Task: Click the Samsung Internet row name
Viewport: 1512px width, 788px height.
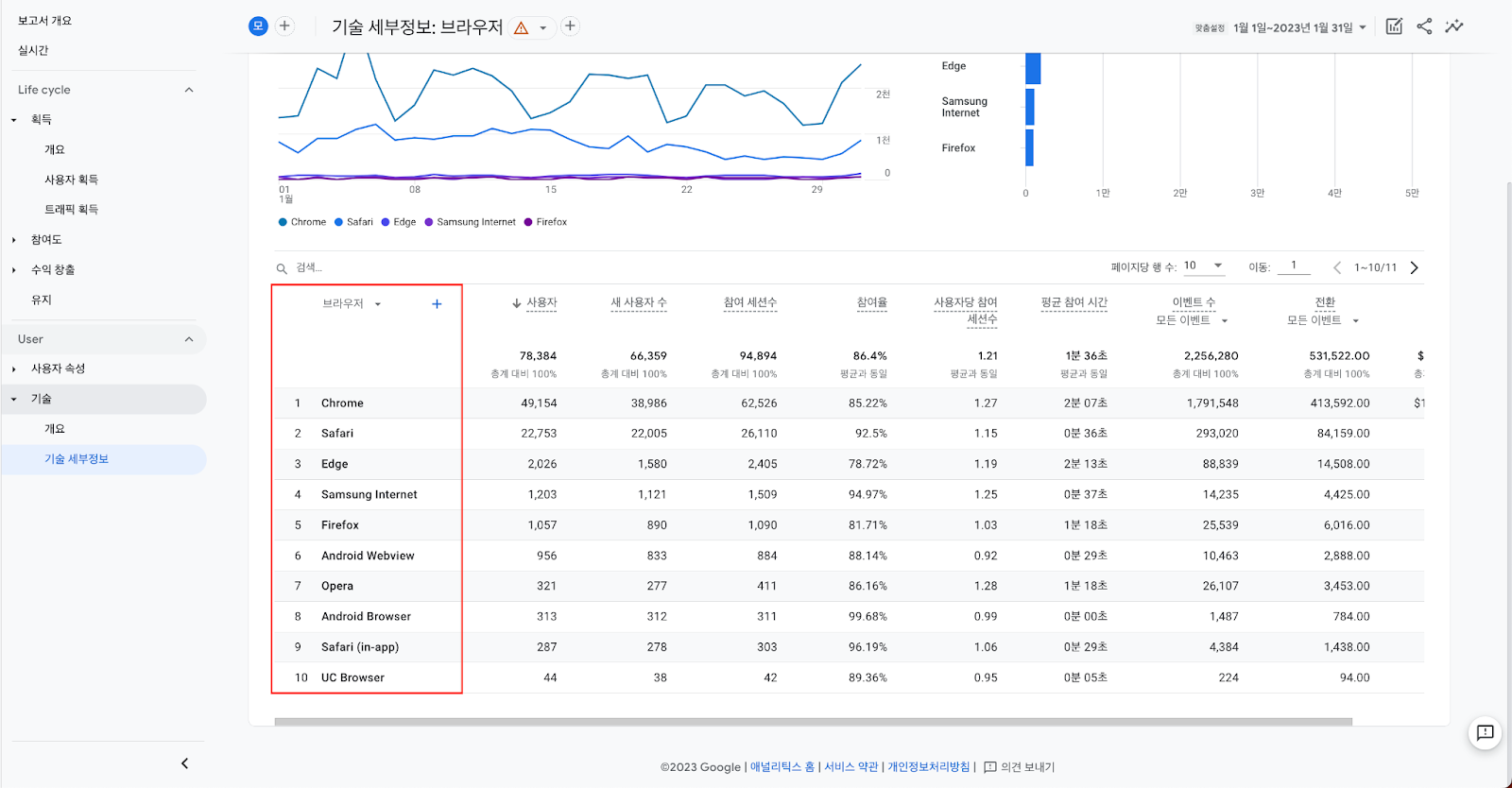Action: (369, 495)
